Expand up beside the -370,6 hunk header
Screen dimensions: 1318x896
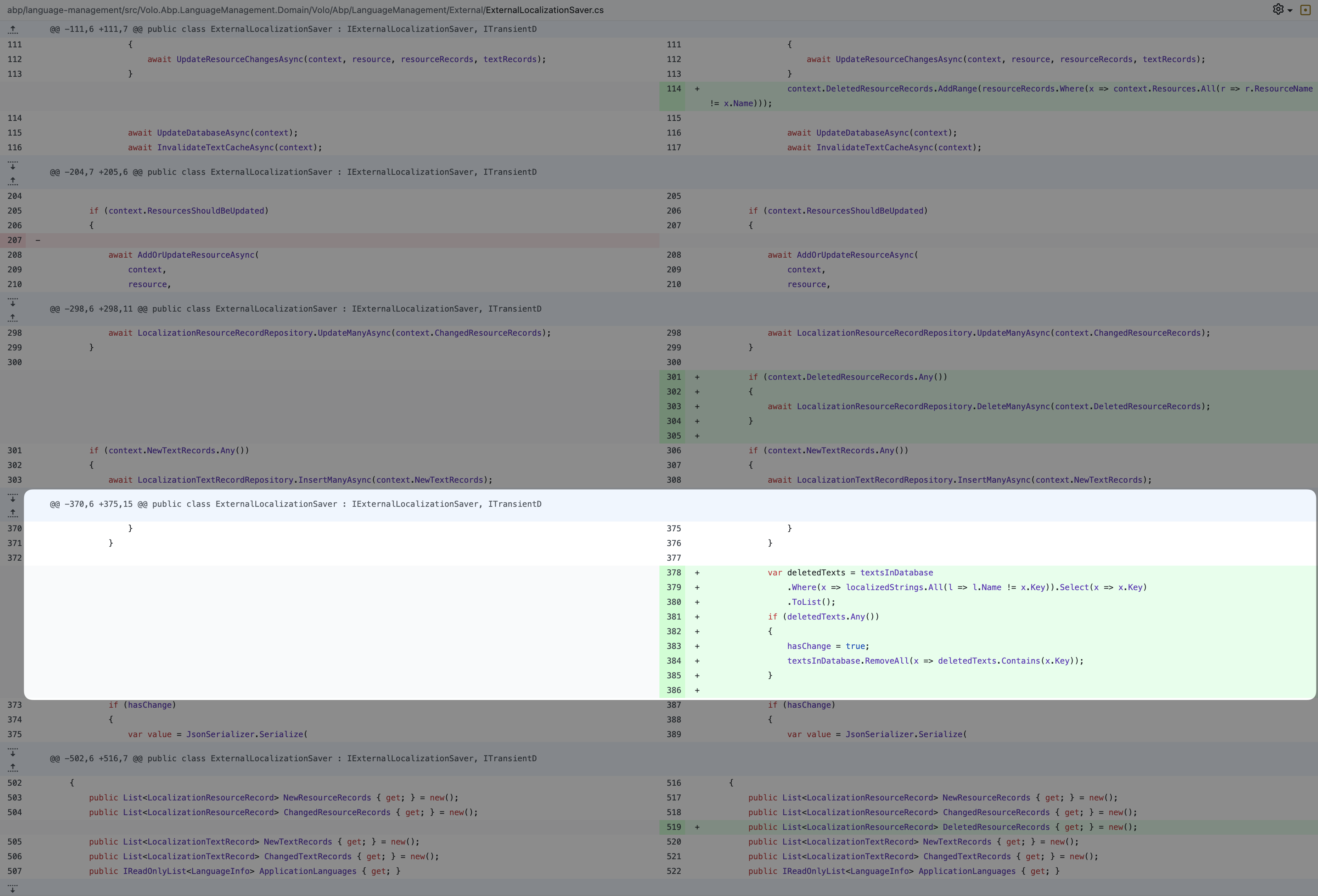pos(13,513)
